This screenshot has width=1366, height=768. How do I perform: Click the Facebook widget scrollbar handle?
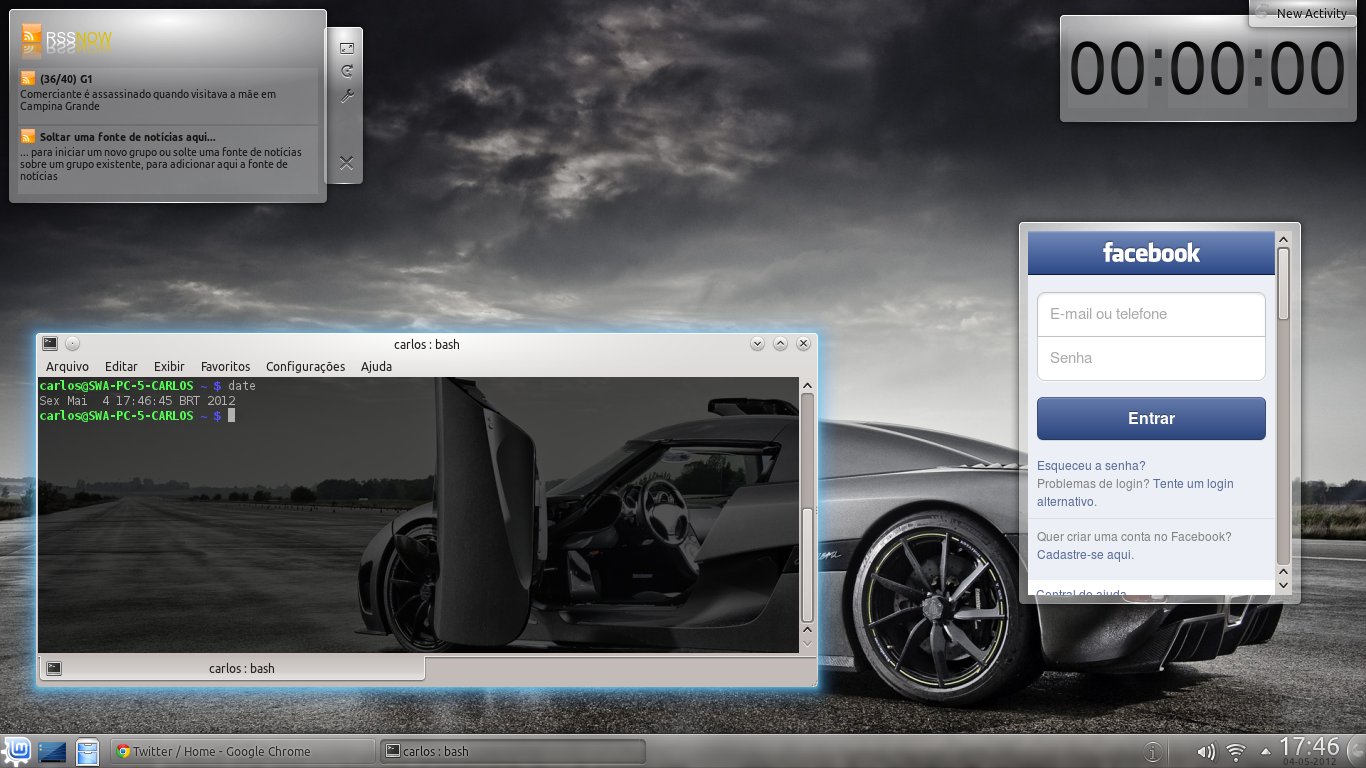pyautogui.click(x=1284, y=284)
